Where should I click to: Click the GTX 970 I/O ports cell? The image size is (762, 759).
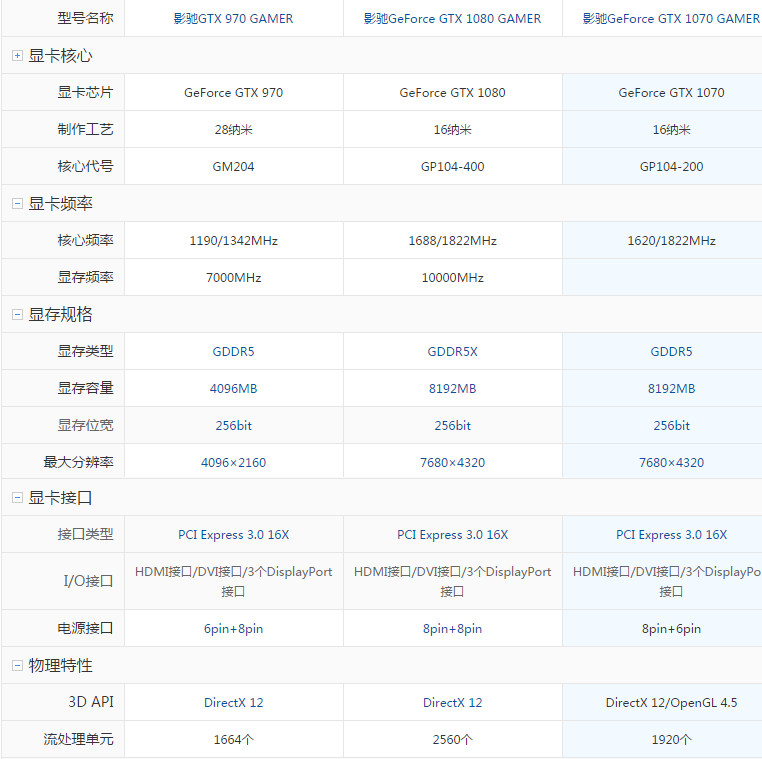tap(233, 581)
